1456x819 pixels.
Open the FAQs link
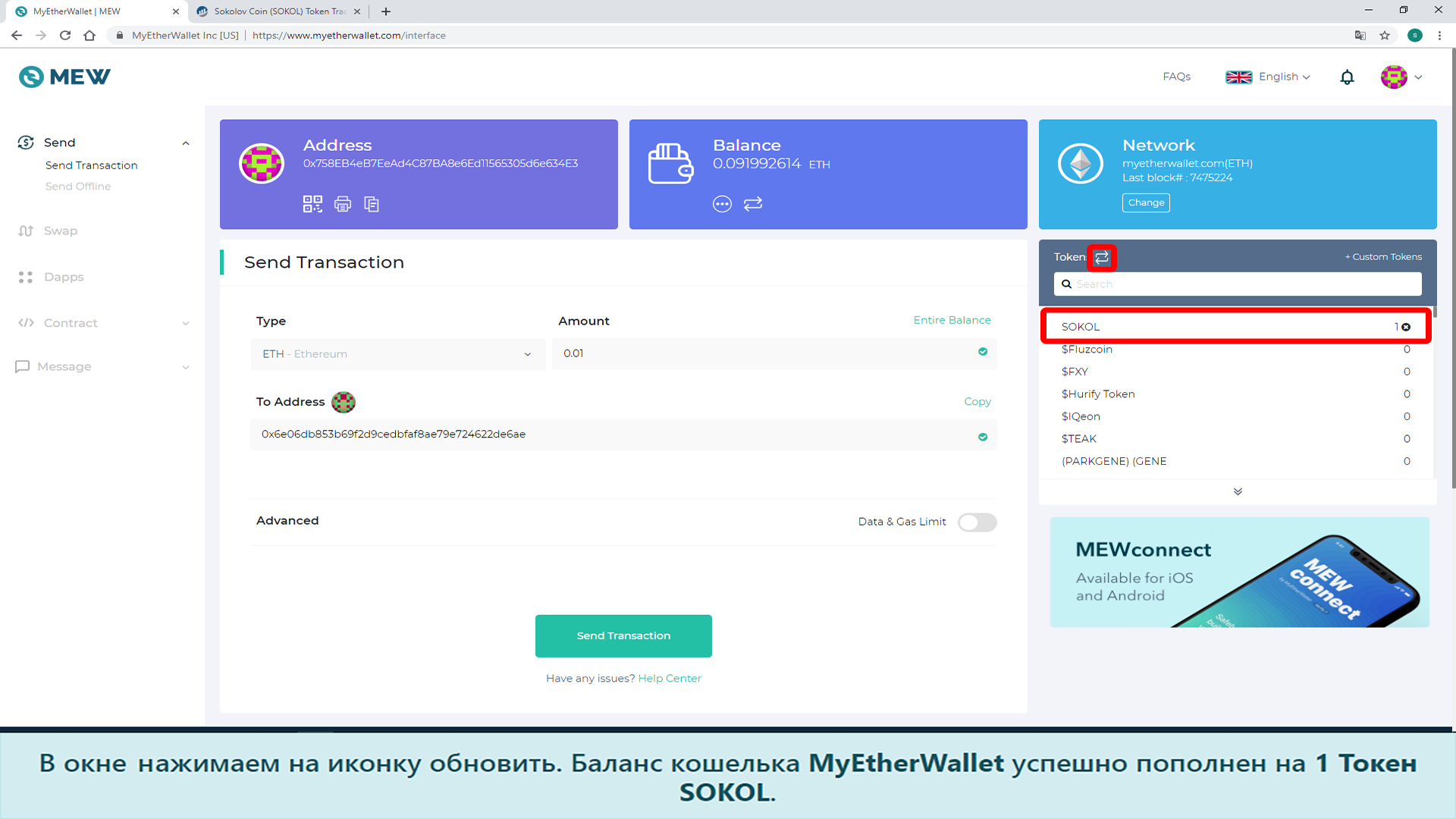tap(1176, 77)
